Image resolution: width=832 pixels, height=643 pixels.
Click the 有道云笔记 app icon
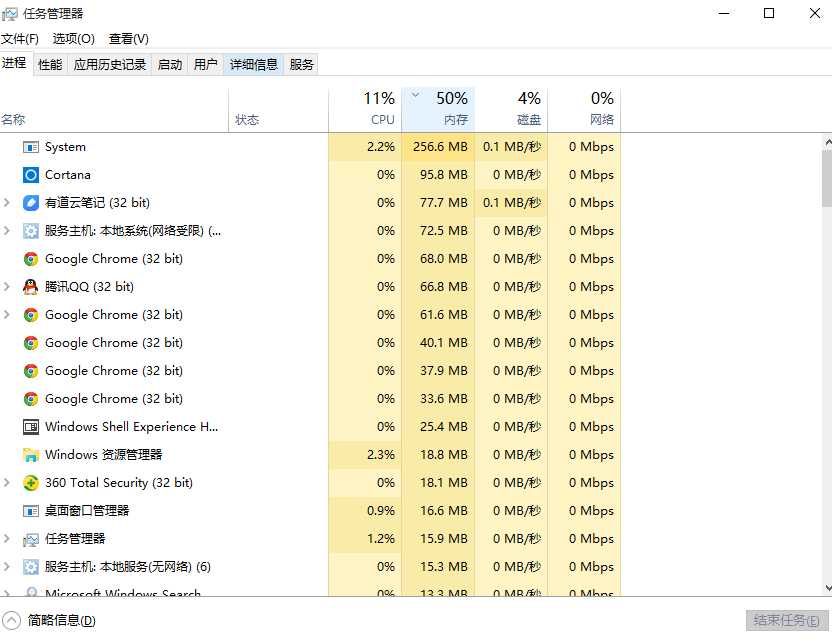(31, 203)
